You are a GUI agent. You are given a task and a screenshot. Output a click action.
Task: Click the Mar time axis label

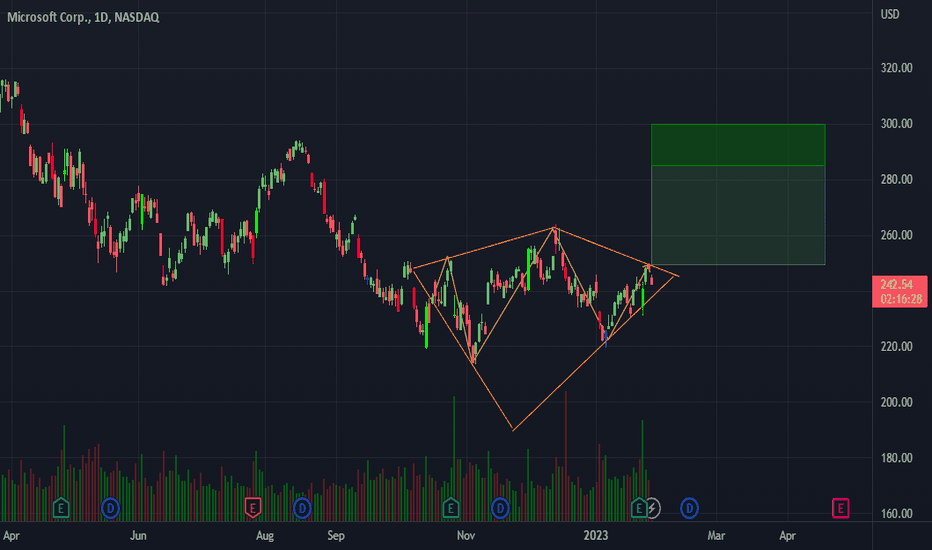click(x=716, y=536)
